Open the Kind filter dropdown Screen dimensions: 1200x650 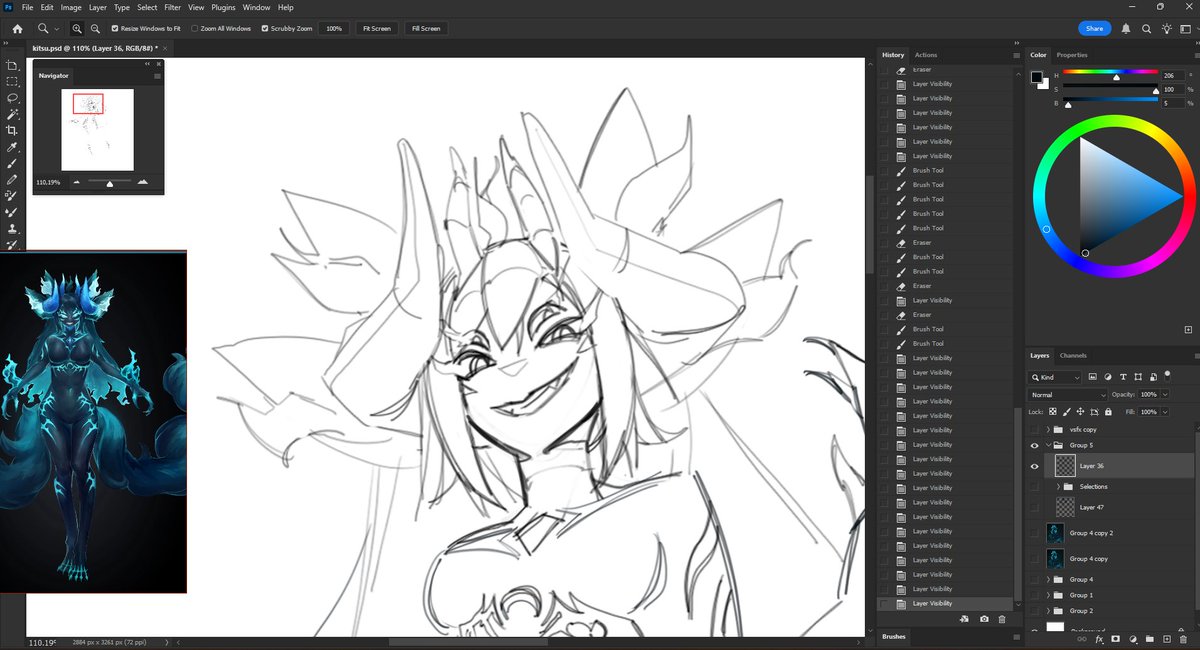(1055, 376)
